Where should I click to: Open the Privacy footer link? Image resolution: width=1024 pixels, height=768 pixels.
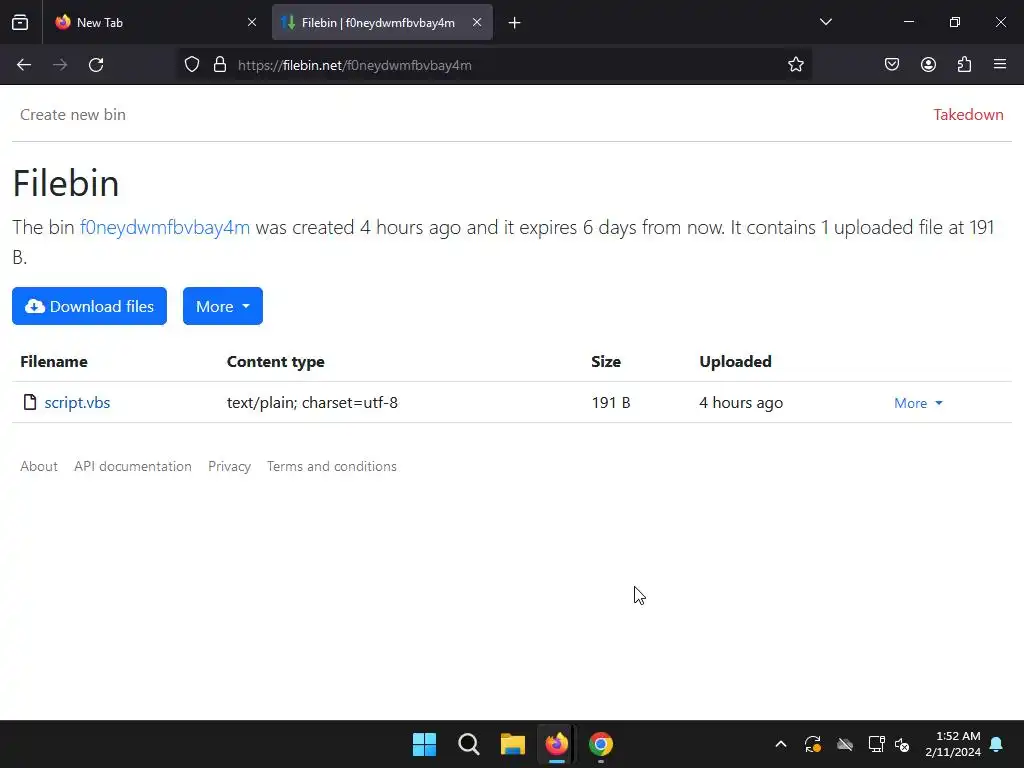229,466
